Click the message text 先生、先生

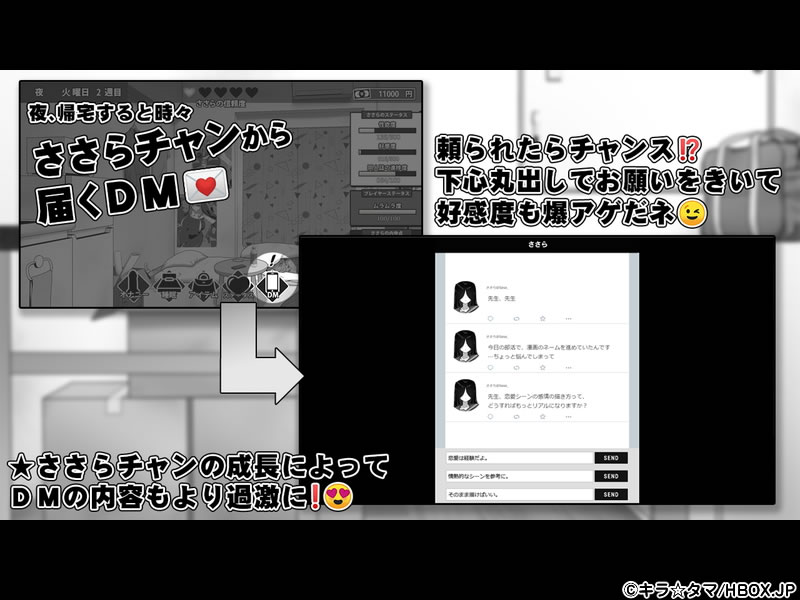click(502, 298)
